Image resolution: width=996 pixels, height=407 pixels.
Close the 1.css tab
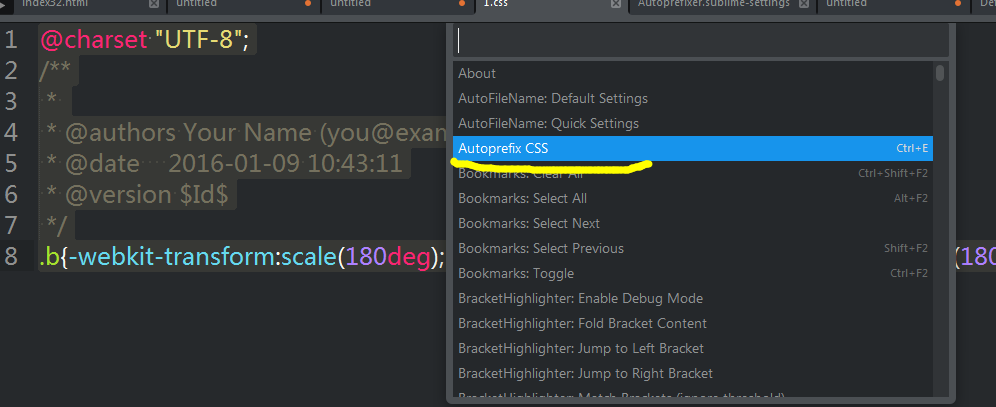pyautogui.click(x=616, y=4)
